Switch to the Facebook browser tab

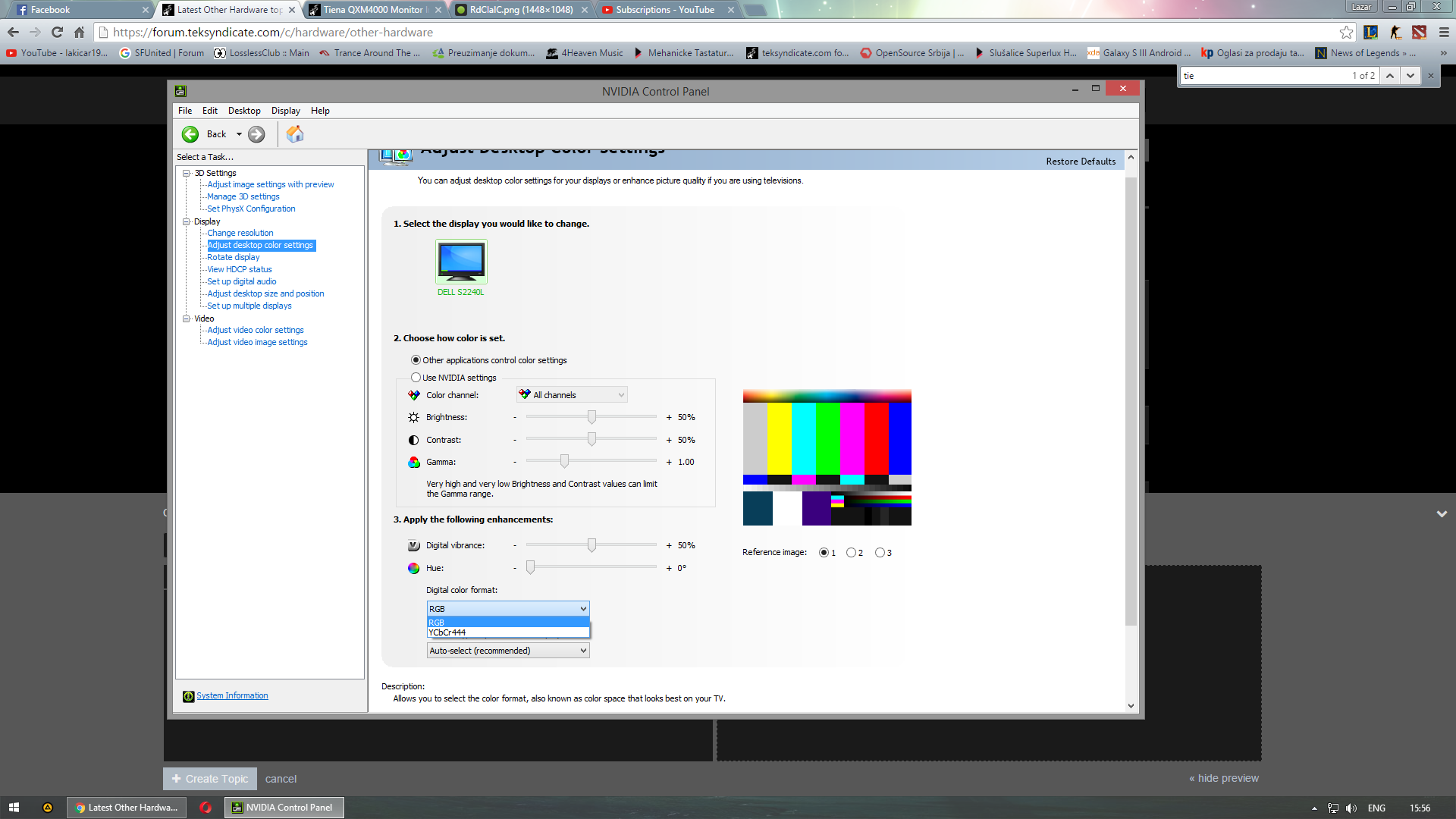click(82, 10)
